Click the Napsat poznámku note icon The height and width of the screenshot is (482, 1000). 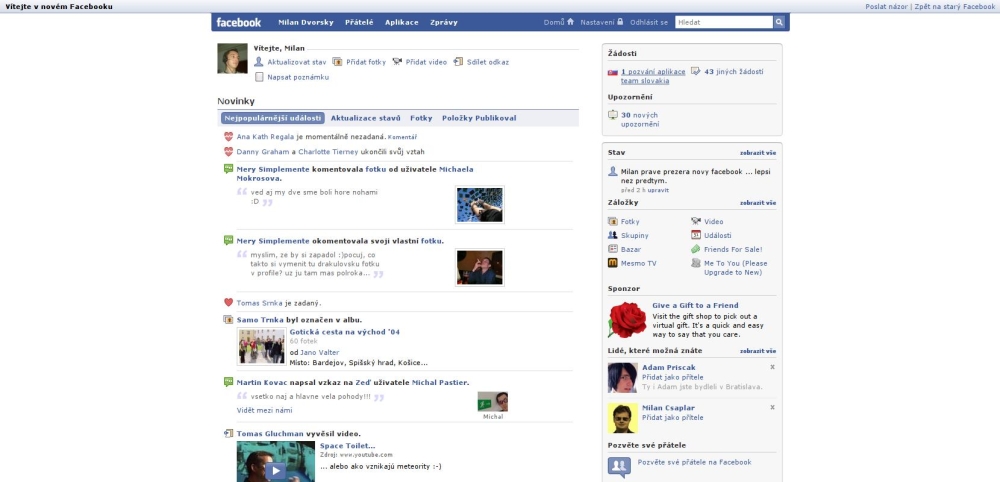tap(259, 77)
